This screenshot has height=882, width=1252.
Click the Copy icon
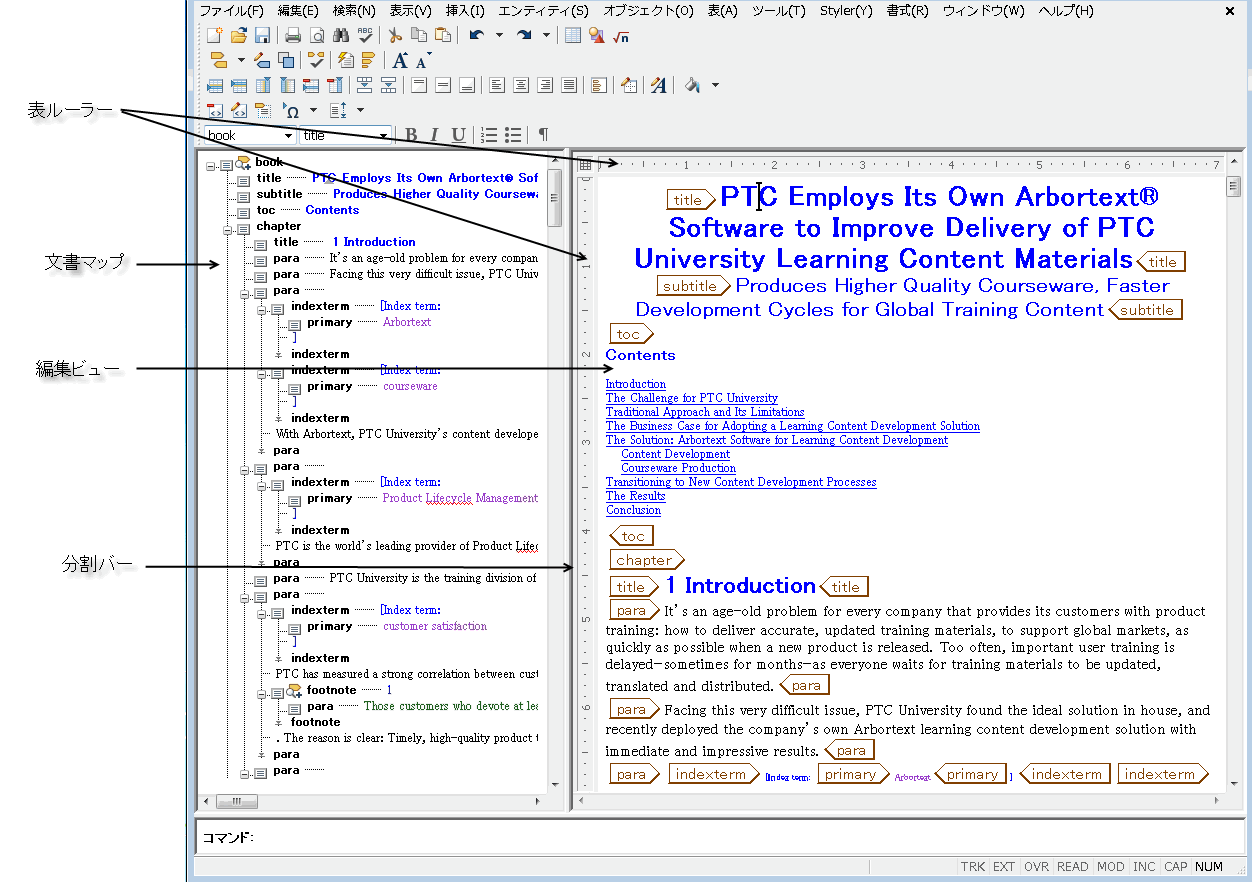click(419, 35)
